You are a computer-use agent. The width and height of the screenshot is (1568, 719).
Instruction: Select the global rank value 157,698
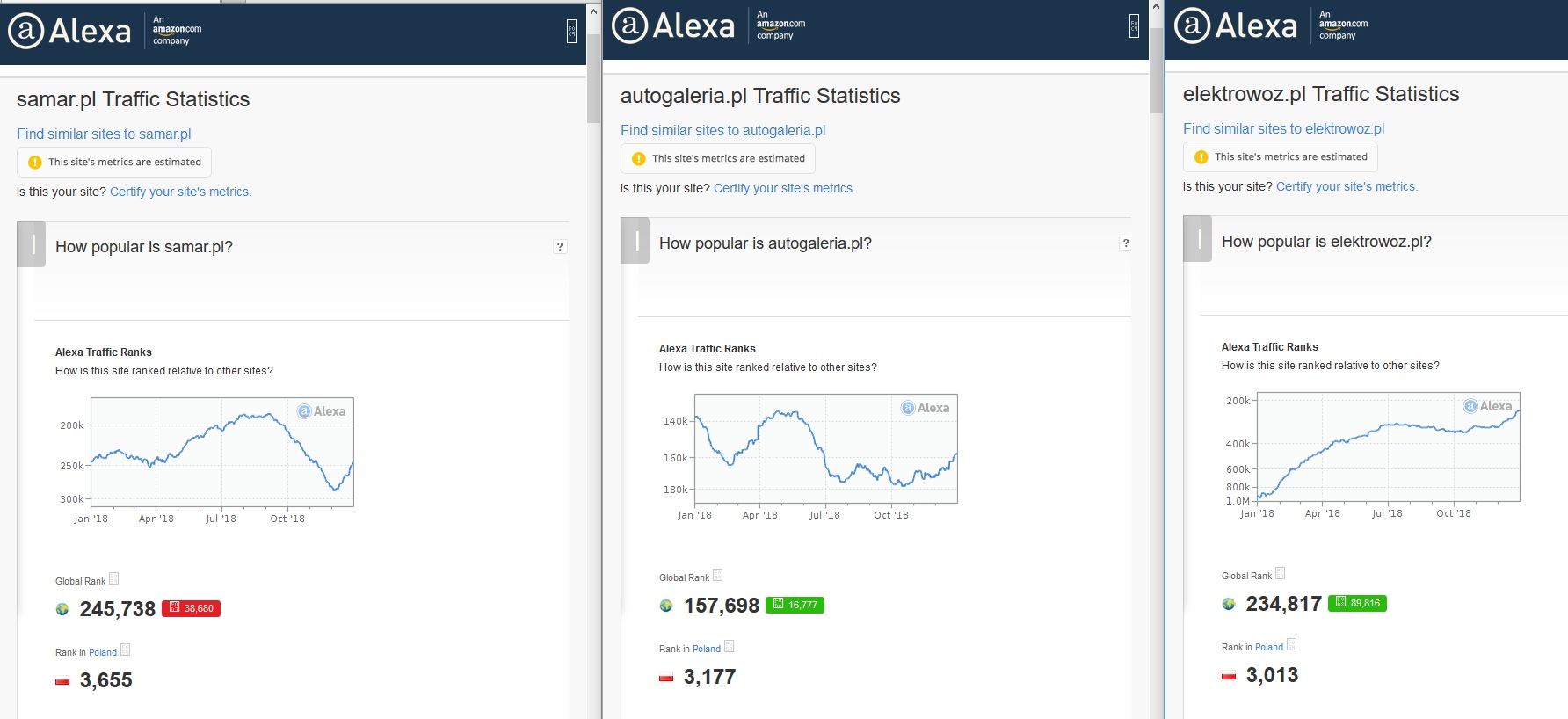(722, 606)
